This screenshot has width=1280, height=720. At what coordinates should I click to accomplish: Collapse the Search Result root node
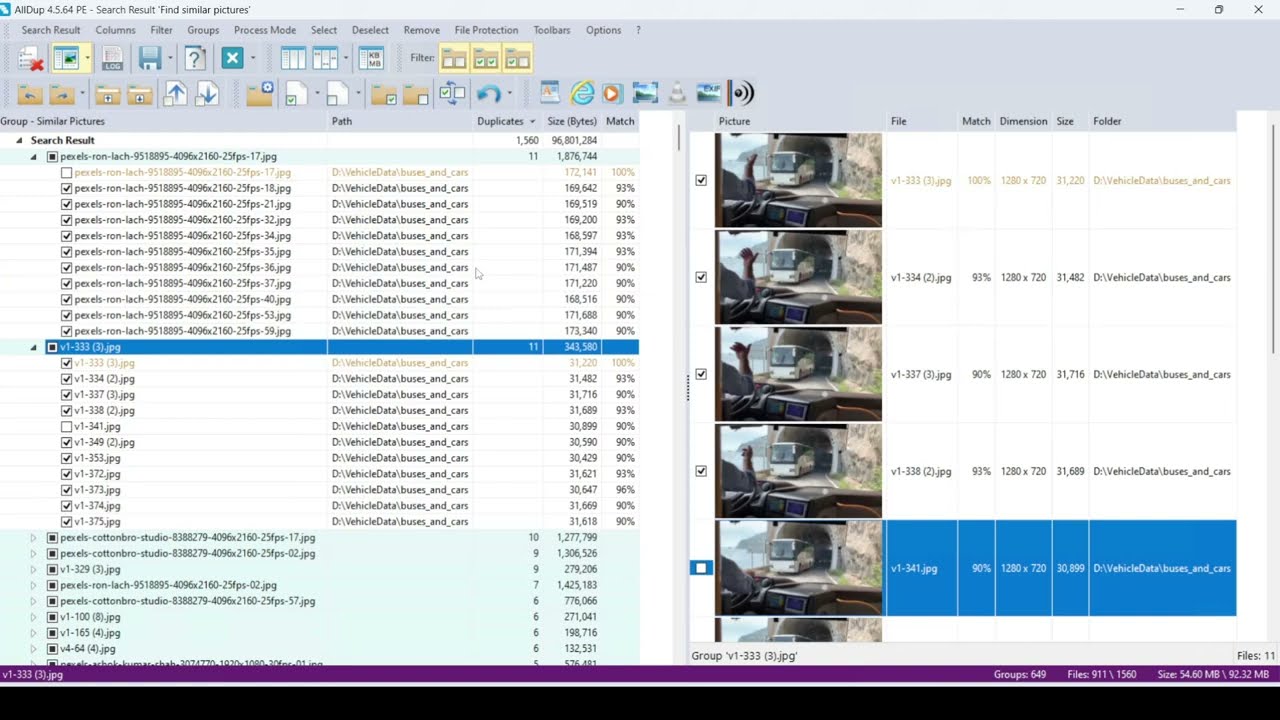tap(19, 141)
